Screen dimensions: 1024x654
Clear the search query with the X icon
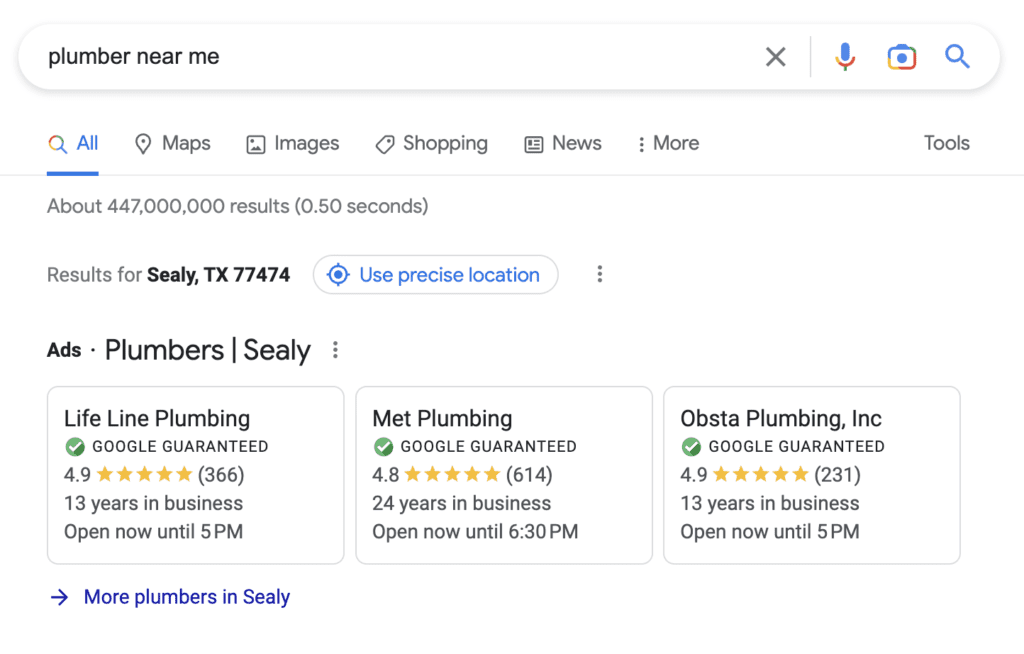(x=775, y=57)
